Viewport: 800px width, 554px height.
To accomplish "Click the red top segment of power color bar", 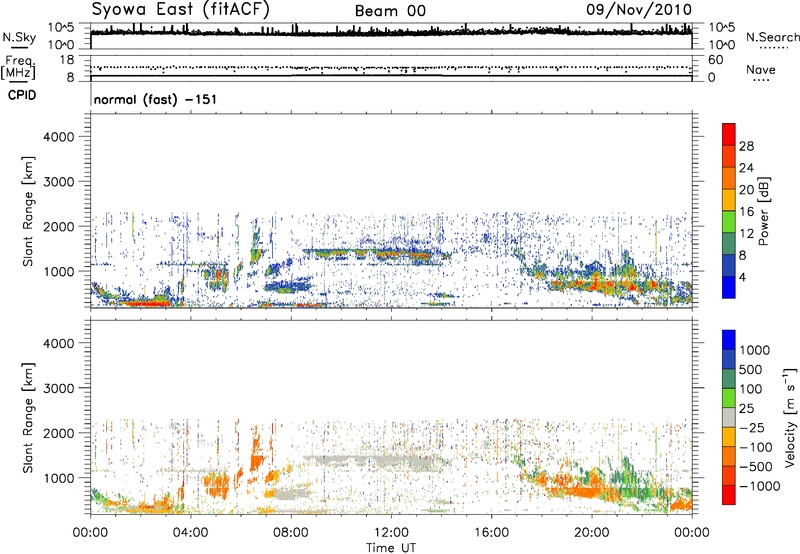I will pyautogui.click(x=729, y=134).
